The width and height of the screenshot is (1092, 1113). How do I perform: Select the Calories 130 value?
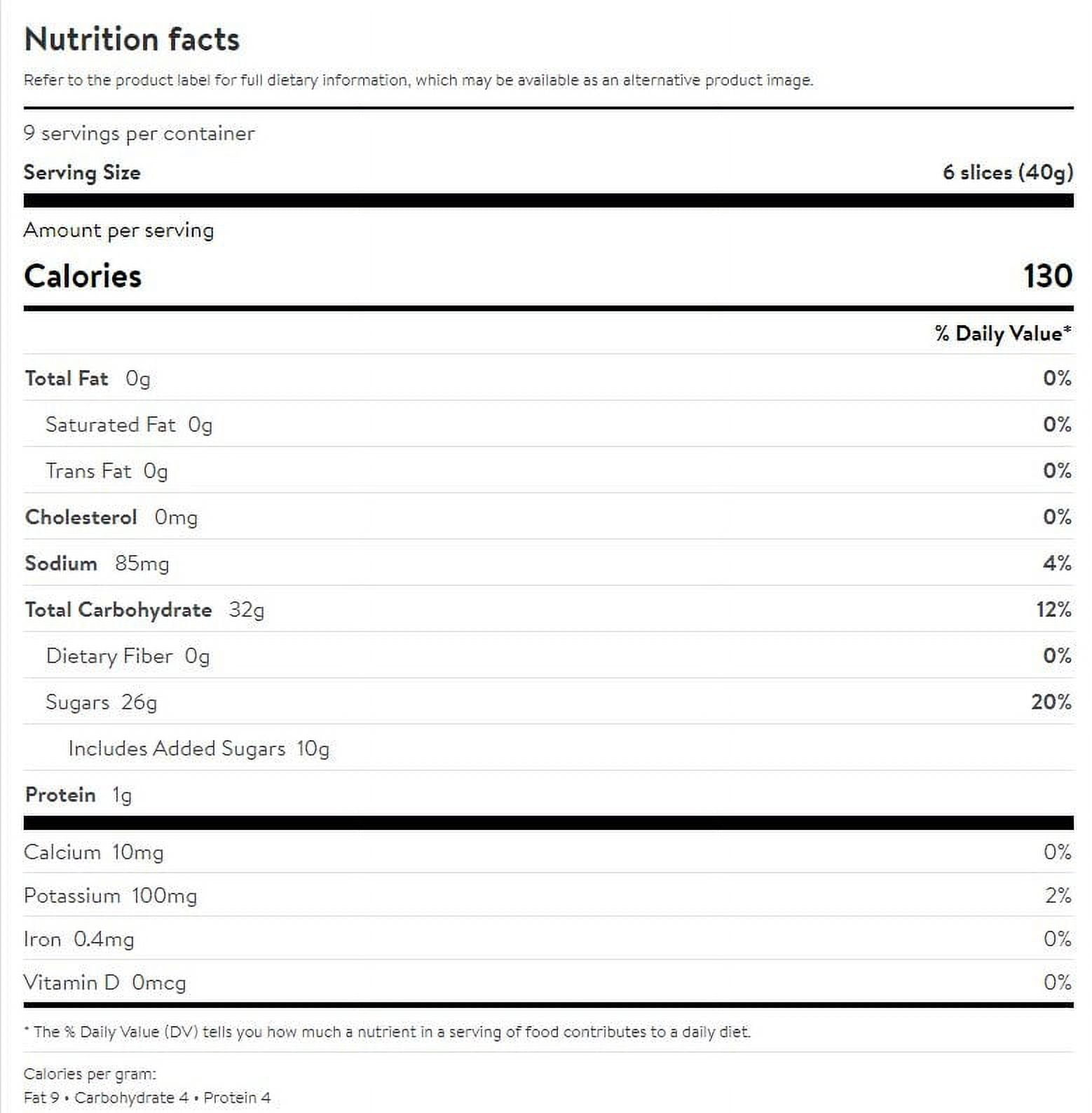tap(1047, 275)
